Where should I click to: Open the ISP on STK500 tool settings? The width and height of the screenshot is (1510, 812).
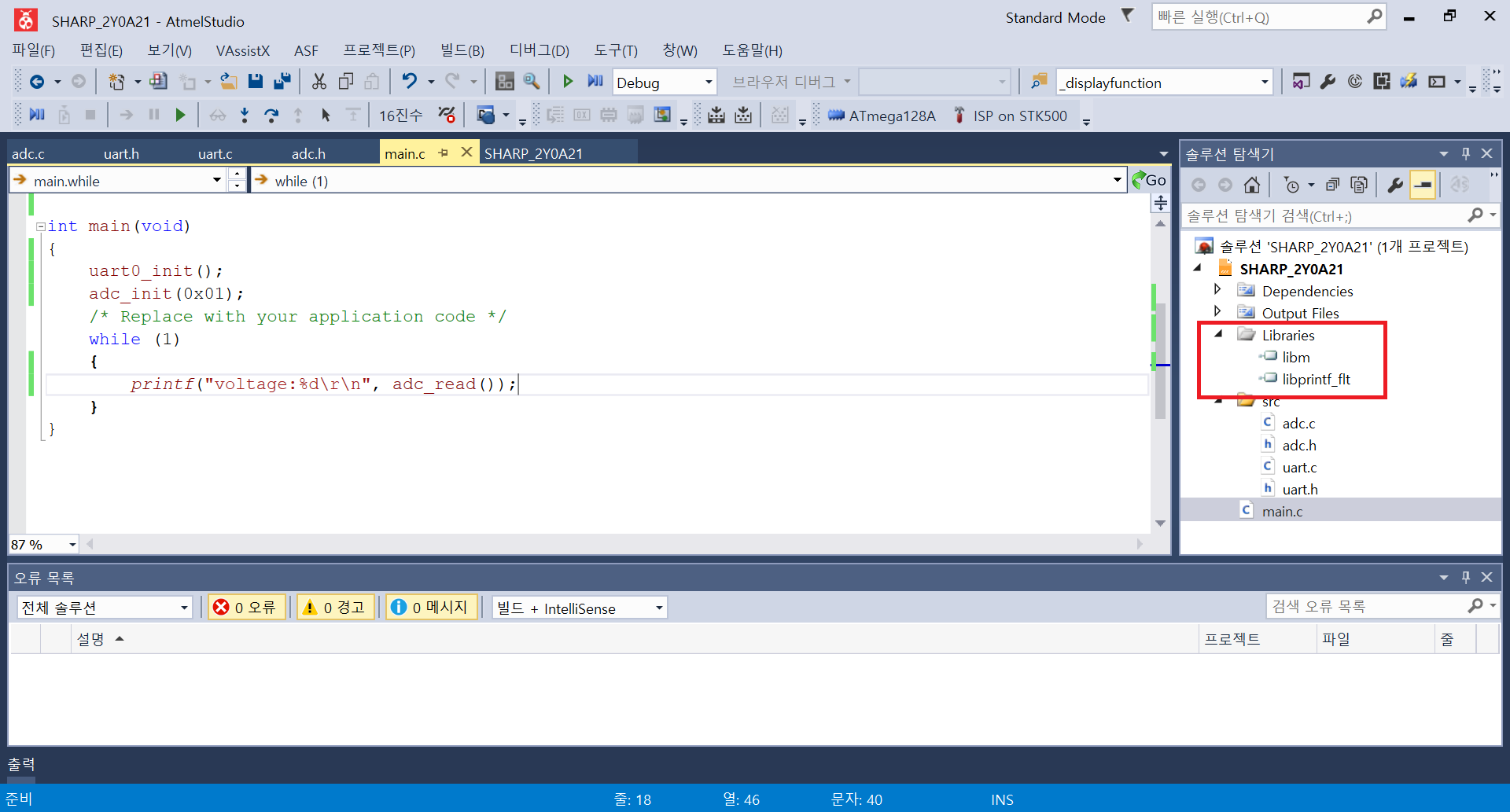1011,116
